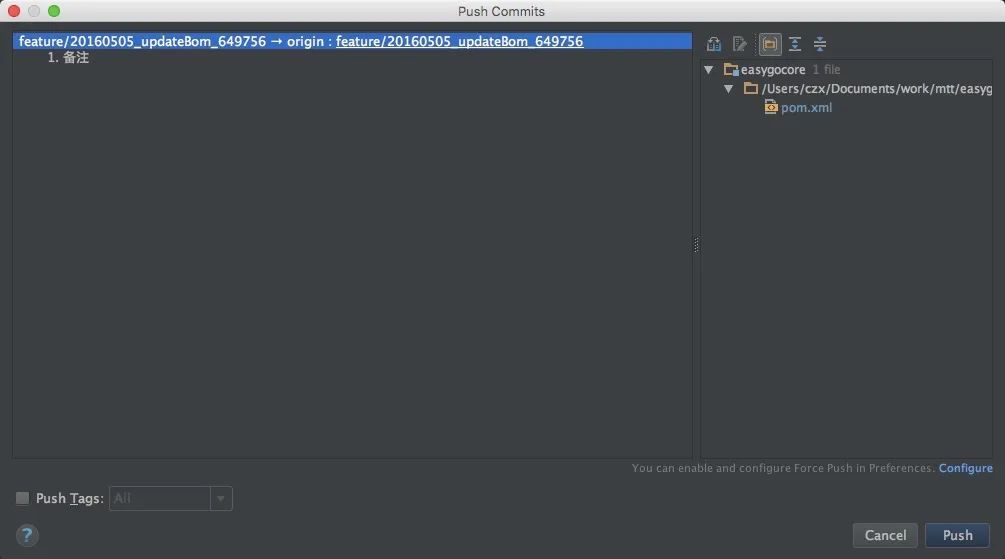Click the Expand All icon
This screenshot has width=1005, height=559.
[x=795, y=44]
